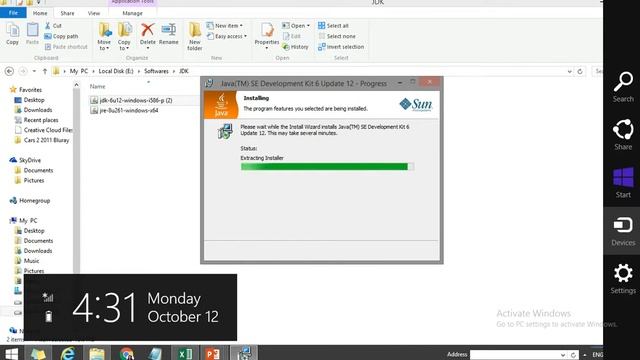Select SkyDrive in navigation pane
The height and width of the screenshot is (360, 640).
point(25,160)
